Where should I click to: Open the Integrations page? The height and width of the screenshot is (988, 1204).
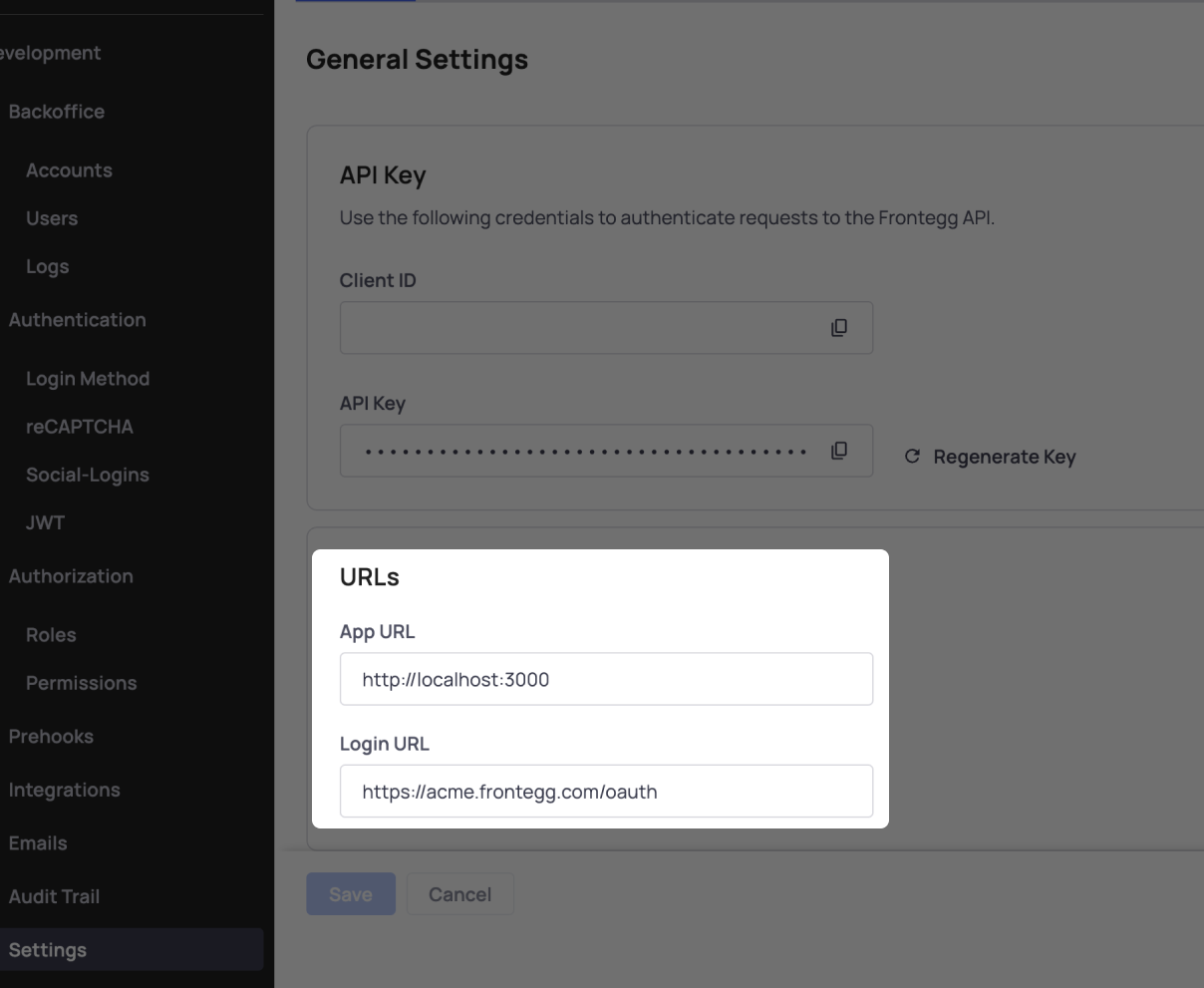tap(64, 791)
